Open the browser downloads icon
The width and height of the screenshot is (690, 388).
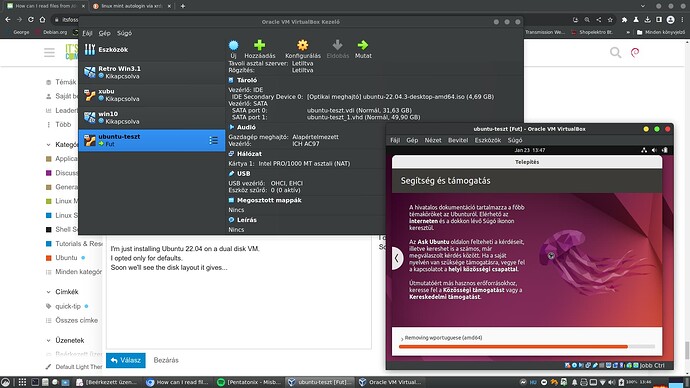point(647,19)
